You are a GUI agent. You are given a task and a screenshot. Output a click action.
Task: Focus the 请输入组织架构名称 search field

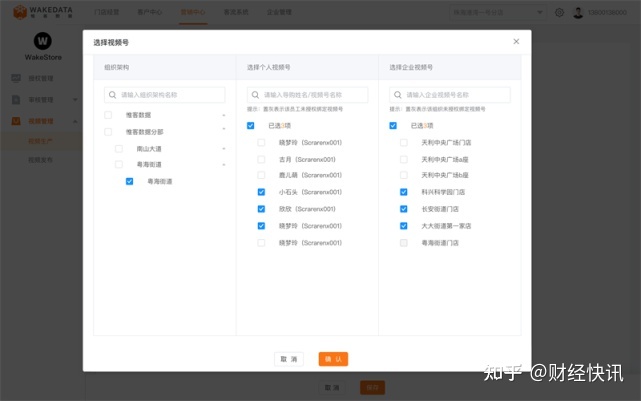164,95
